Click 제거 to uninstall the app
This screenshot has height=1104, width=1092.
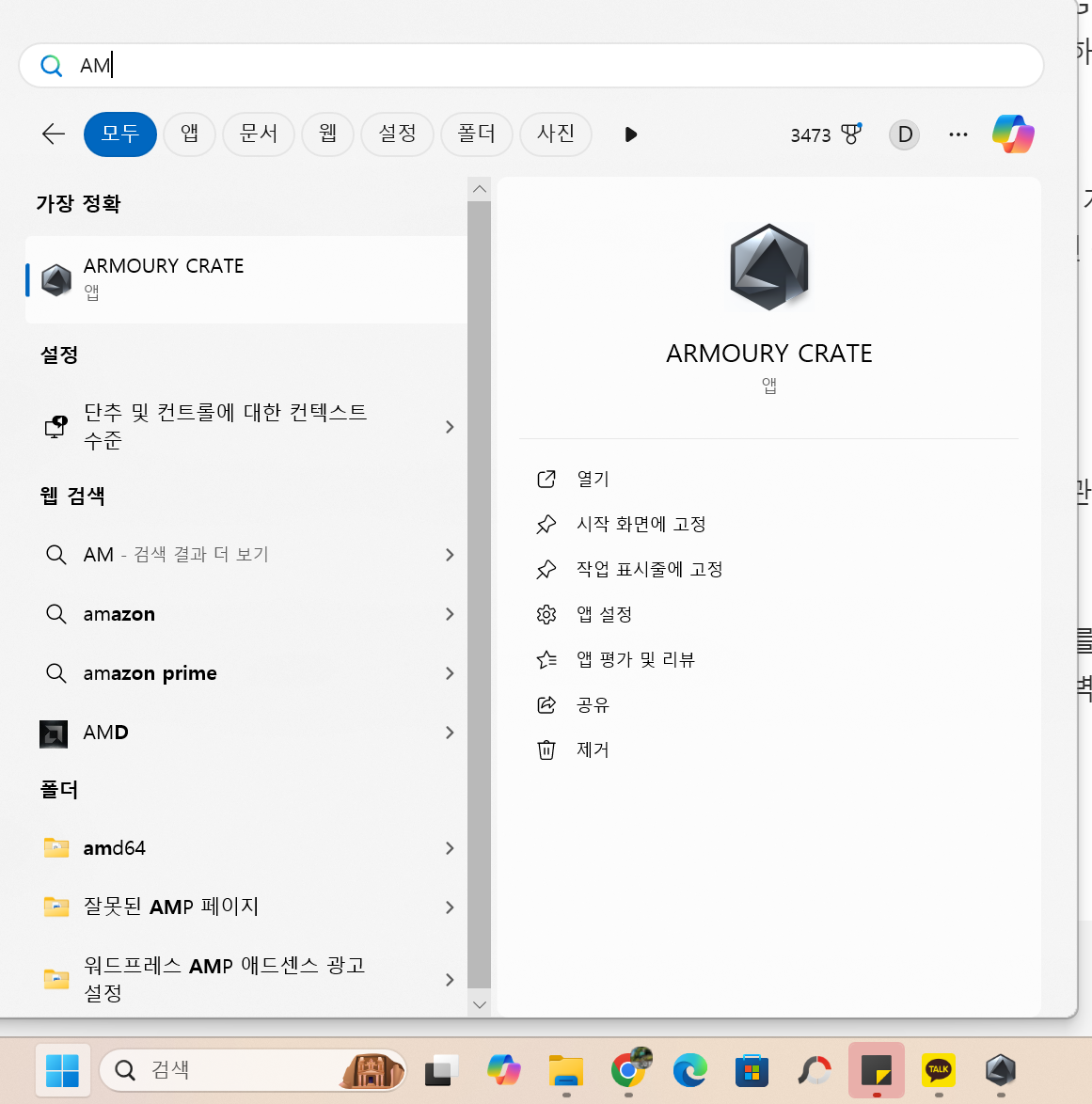(x=593, y=749)
